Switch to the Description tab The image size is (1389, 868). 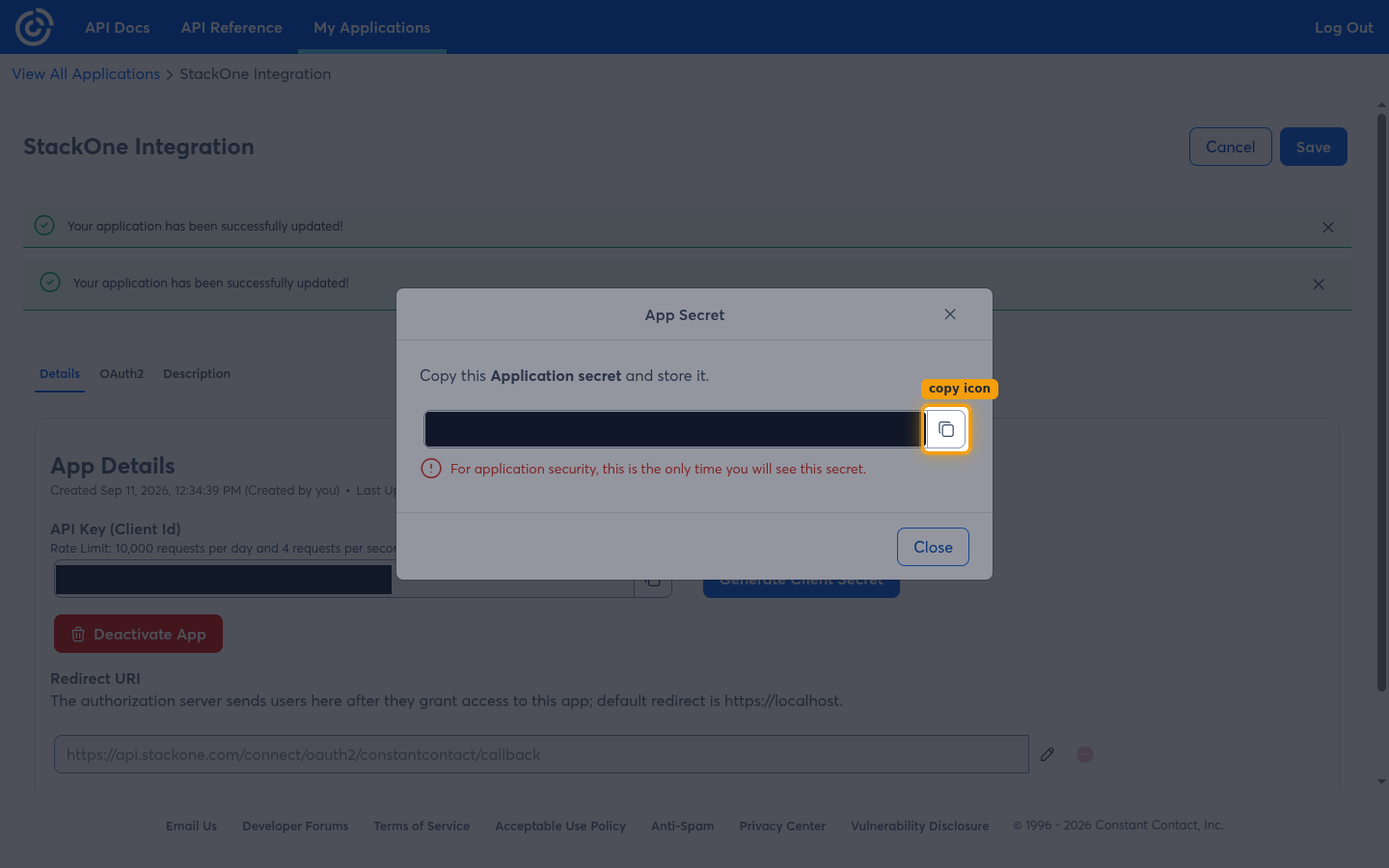[197, 374]
